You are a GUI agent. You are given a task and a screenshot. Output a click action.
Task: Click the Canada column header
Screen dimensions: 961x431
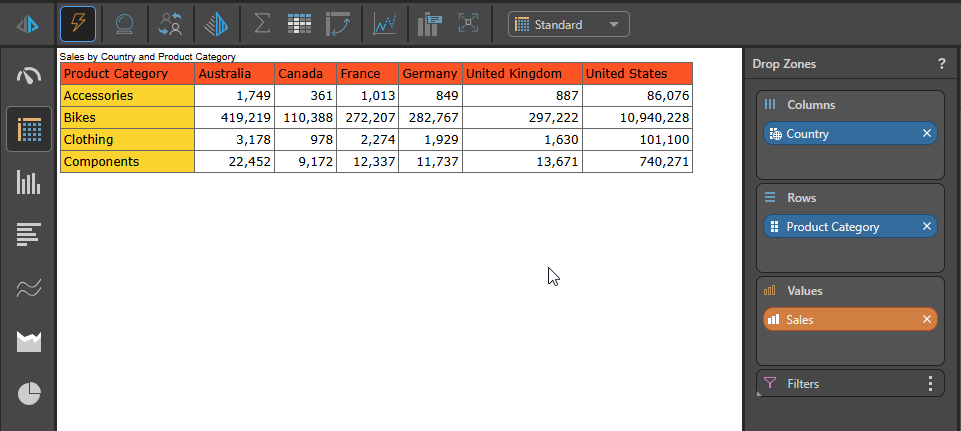coord(306,74)
